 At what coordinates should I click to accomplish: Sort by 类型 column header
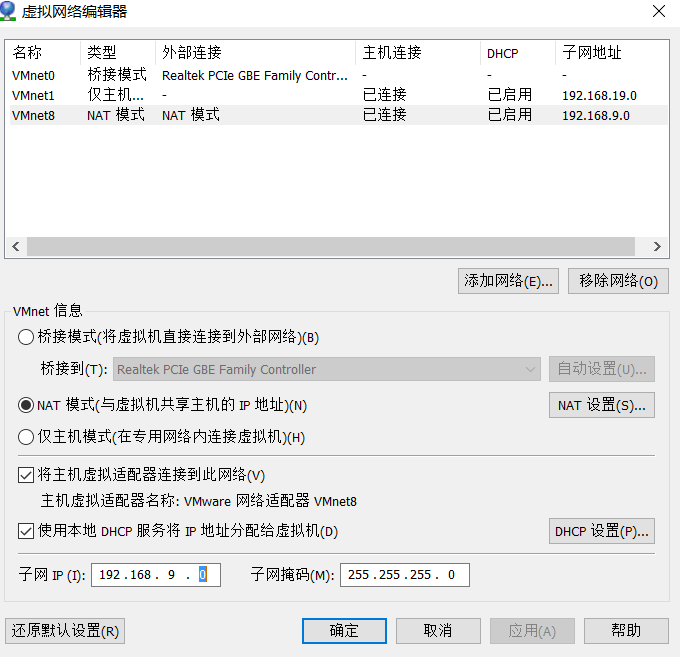[x=118, y=53]
